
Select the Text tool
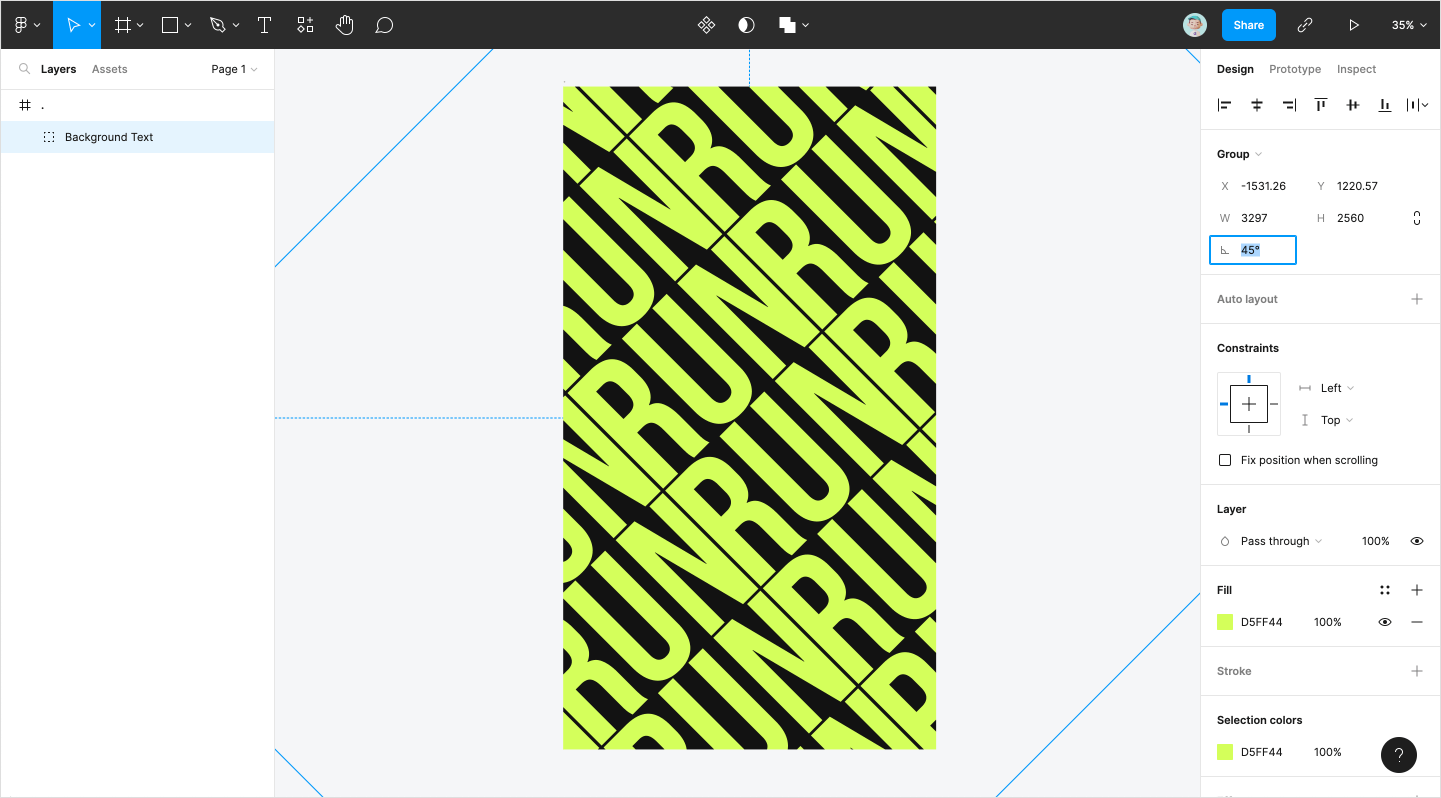[264, 25]
